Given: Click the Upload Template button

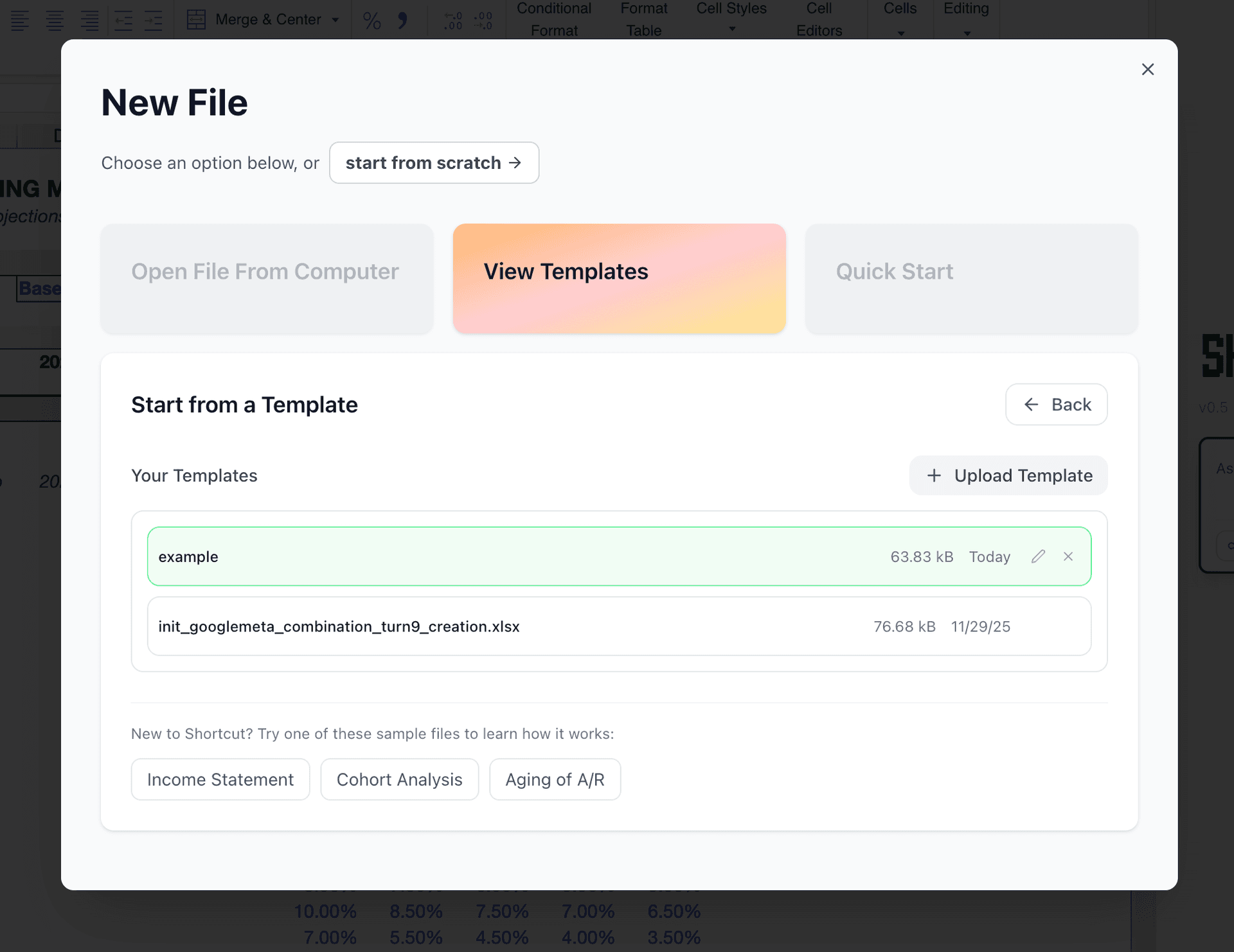Looking at the screenshot, I should click(1008, 475).
